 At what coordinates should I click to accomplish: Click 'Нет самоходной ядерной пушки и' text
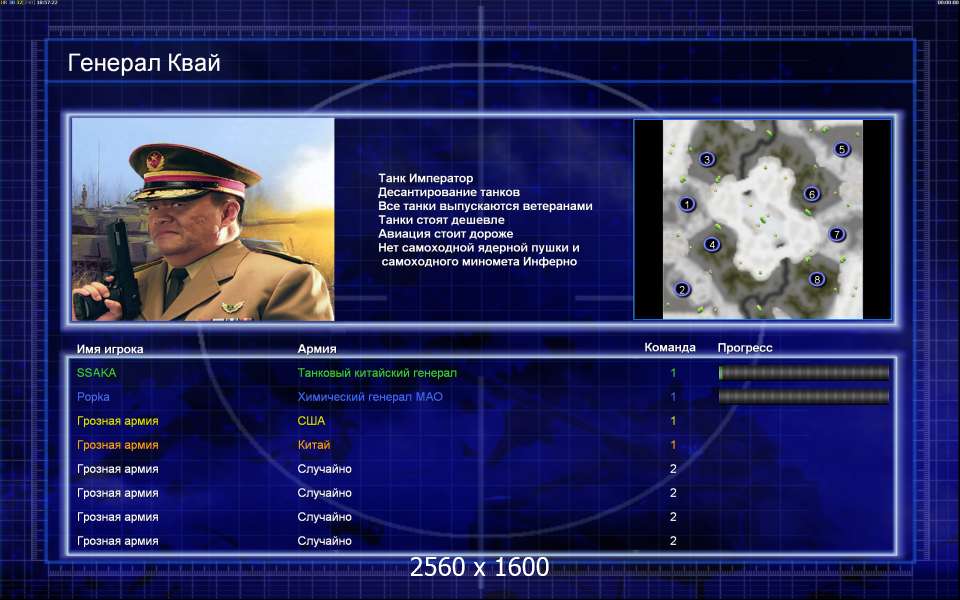tap(479, 248)
